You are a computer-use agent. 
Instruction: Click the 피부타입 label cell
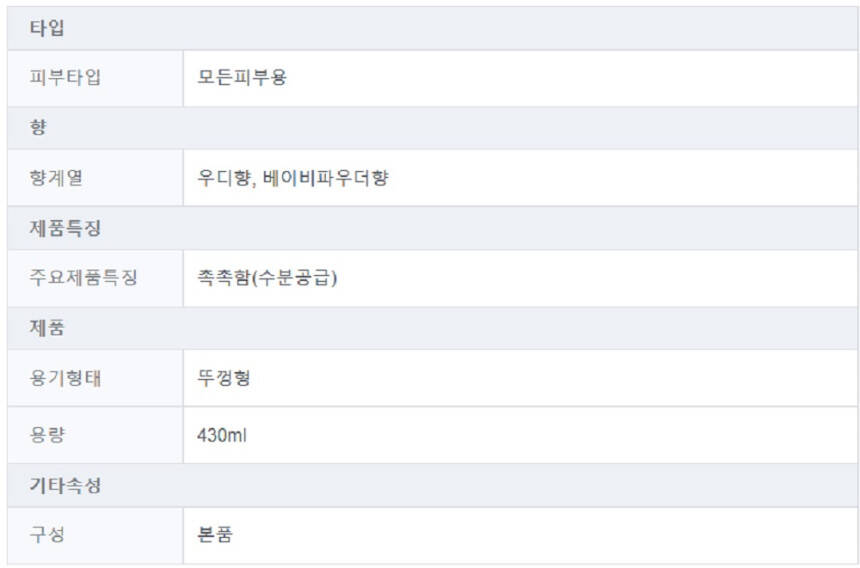[66, 78]
